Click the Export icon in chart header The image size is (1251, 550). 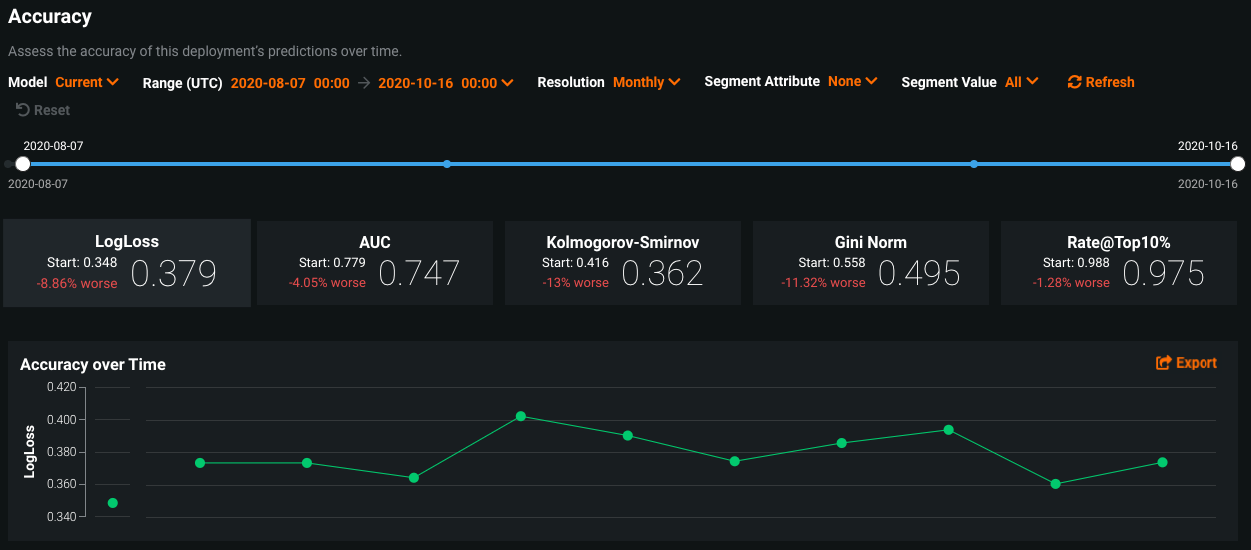[1163, 363]
